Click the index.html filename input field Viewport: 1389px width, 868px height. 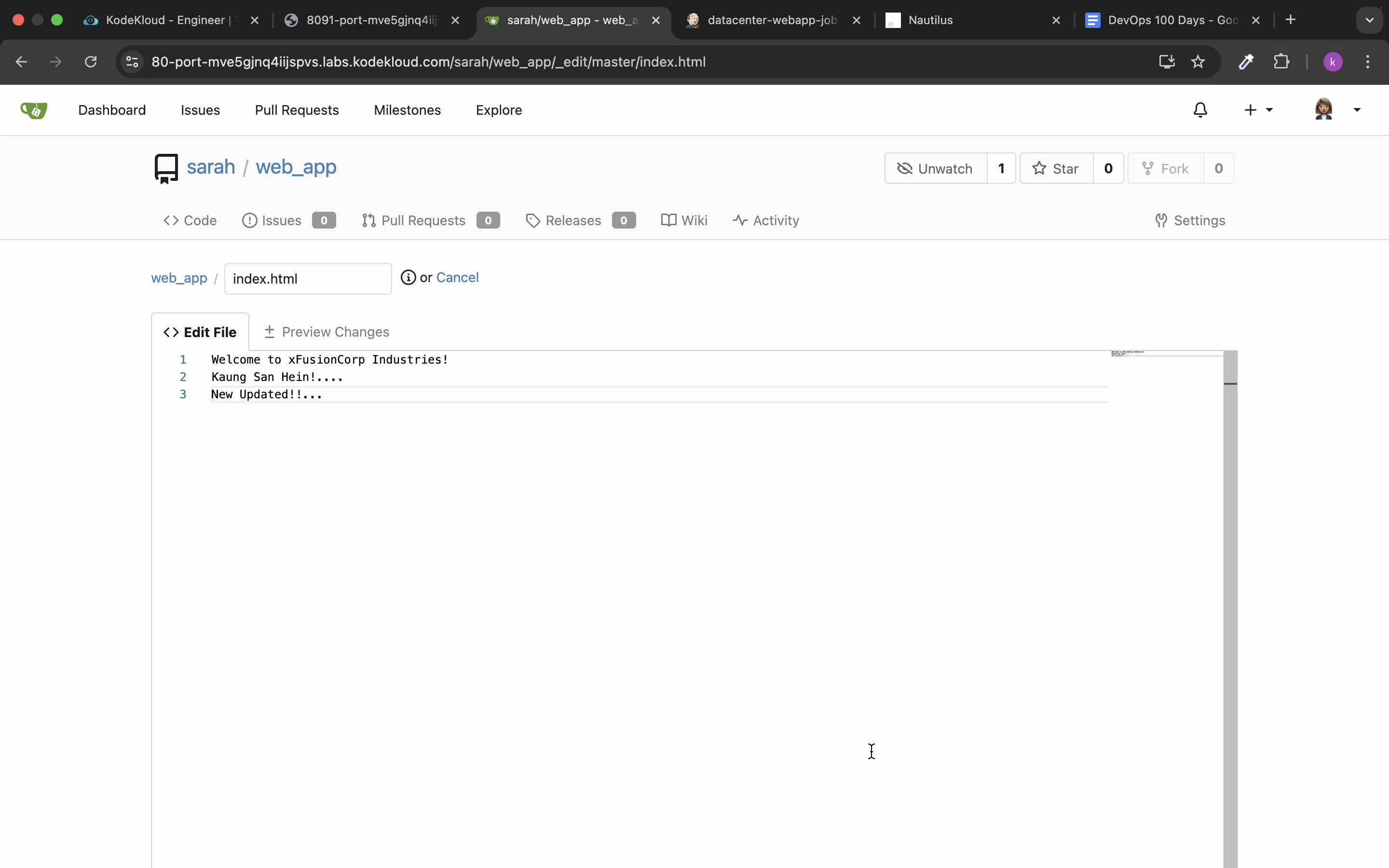[x=308, y=279]
